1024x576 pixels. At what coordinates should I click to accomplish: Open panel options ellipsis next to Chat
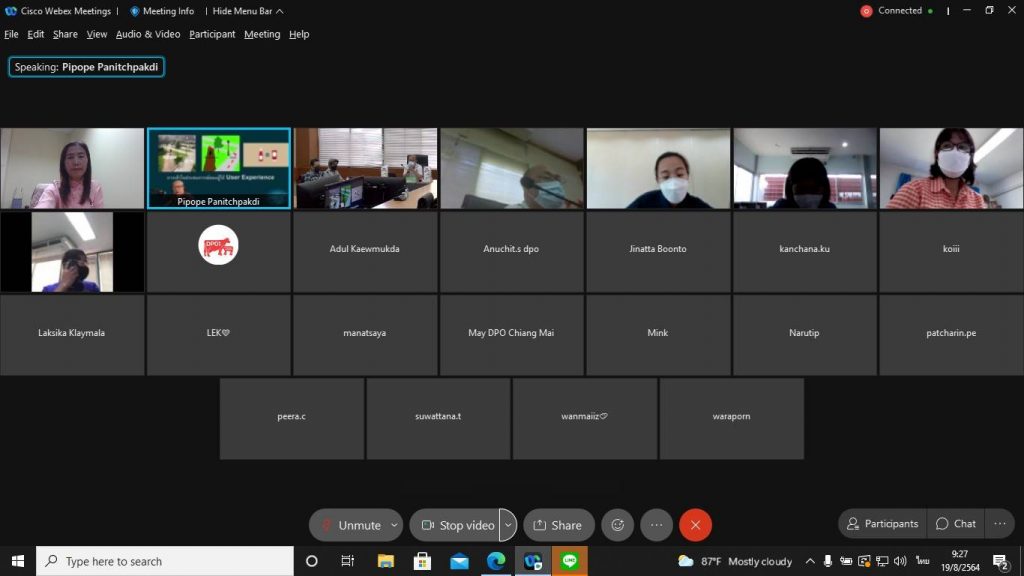999,524
